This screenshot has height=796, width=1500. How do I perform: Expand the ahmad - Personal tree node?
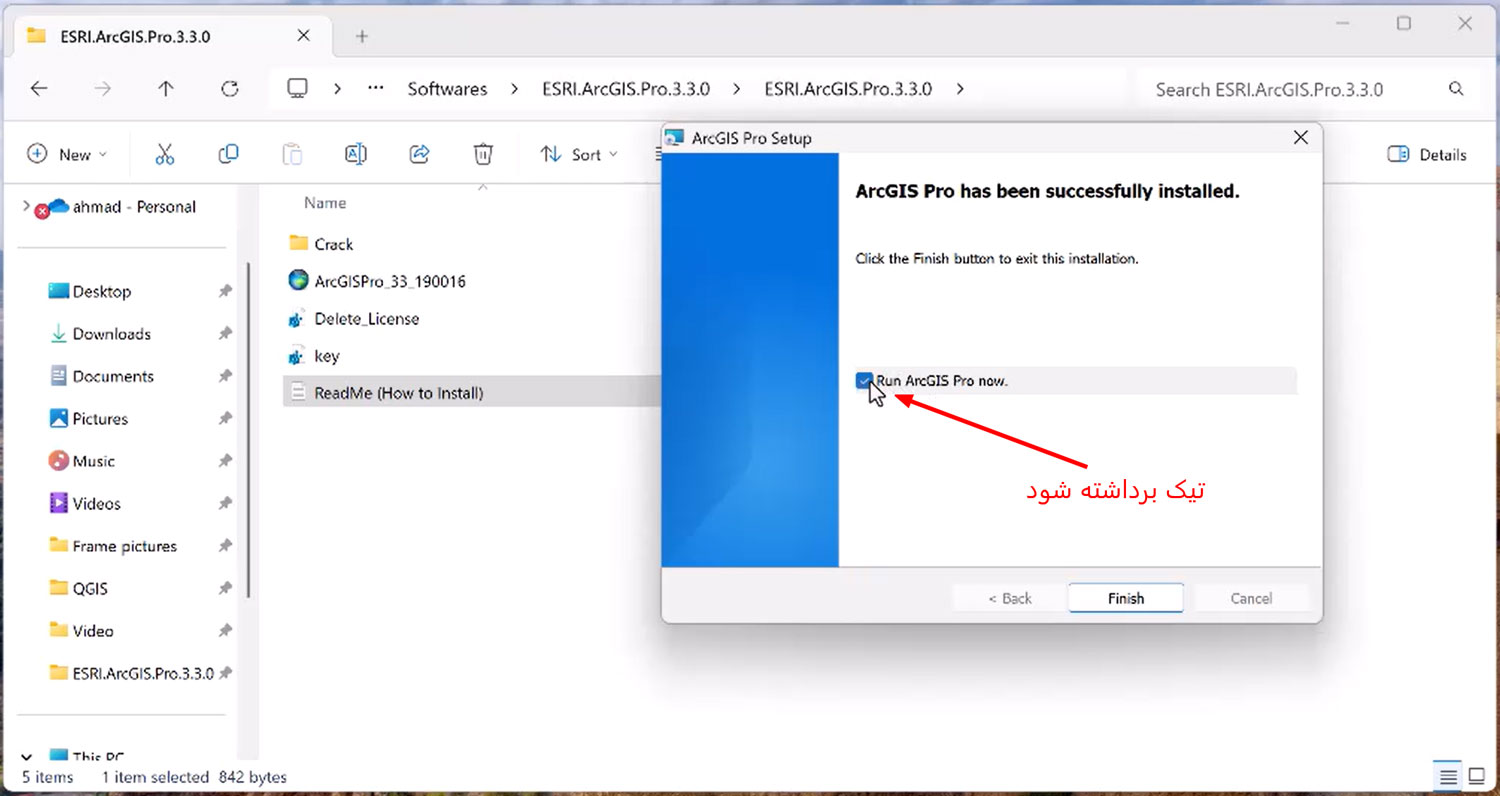point(26,206)
